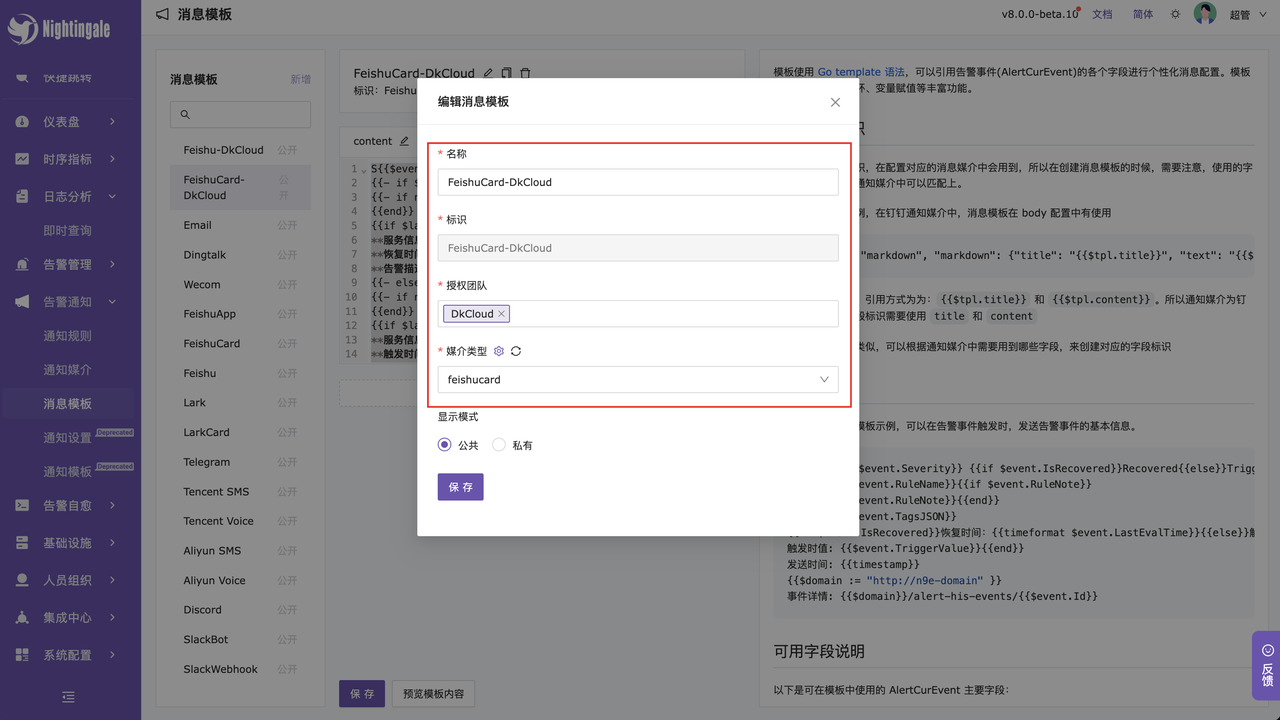Click the 反馈 feedback button
Screen dimensions: 1280x720
(1266, 665)
